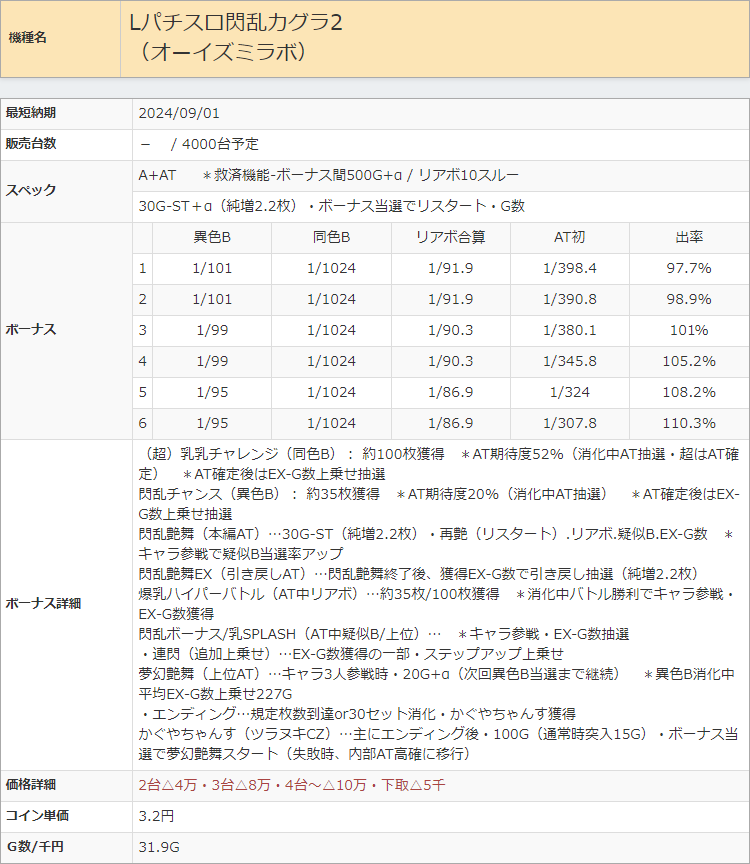Screen dimensions: 750x864
Task: Click the 機種名 header label
Action: pyautogui.click(x=28, y=37)
